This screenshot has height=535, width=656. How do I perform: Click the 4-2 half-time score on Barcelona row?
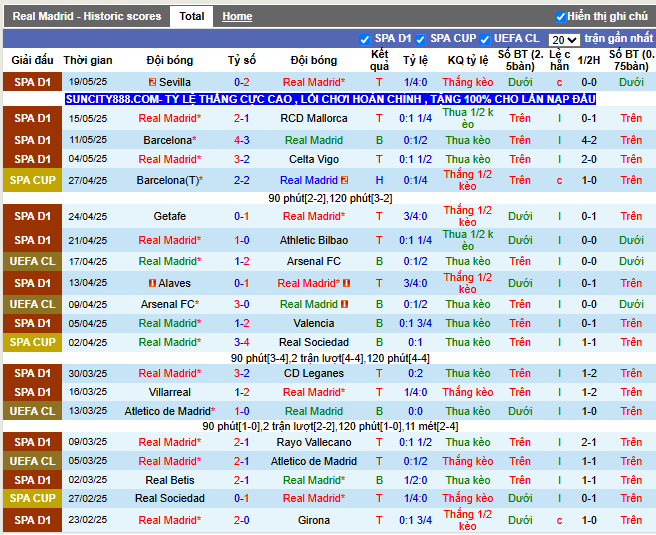tap(589, 140)
